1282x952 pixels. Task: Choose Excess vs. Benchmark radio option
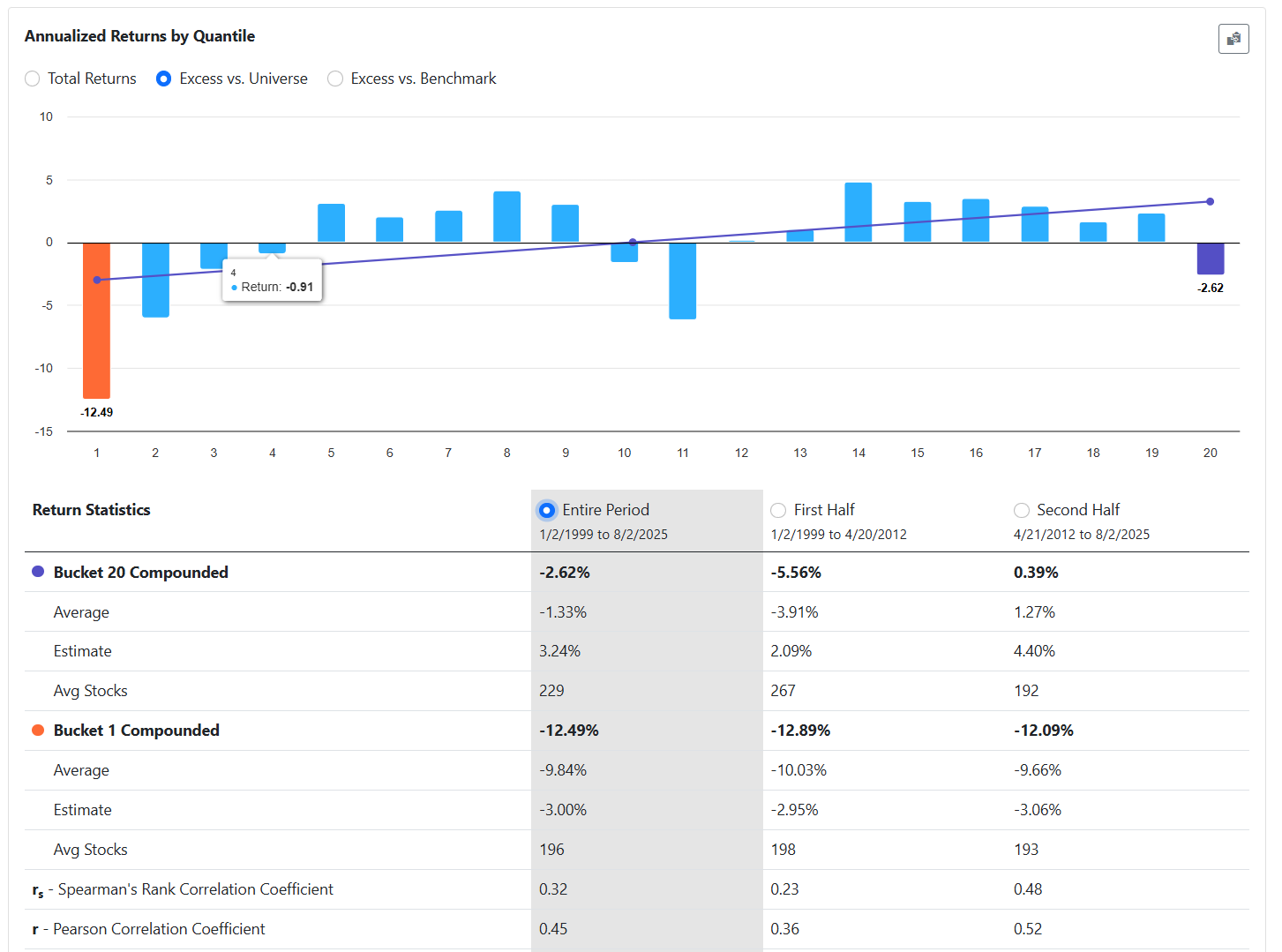tap(335, 79)
